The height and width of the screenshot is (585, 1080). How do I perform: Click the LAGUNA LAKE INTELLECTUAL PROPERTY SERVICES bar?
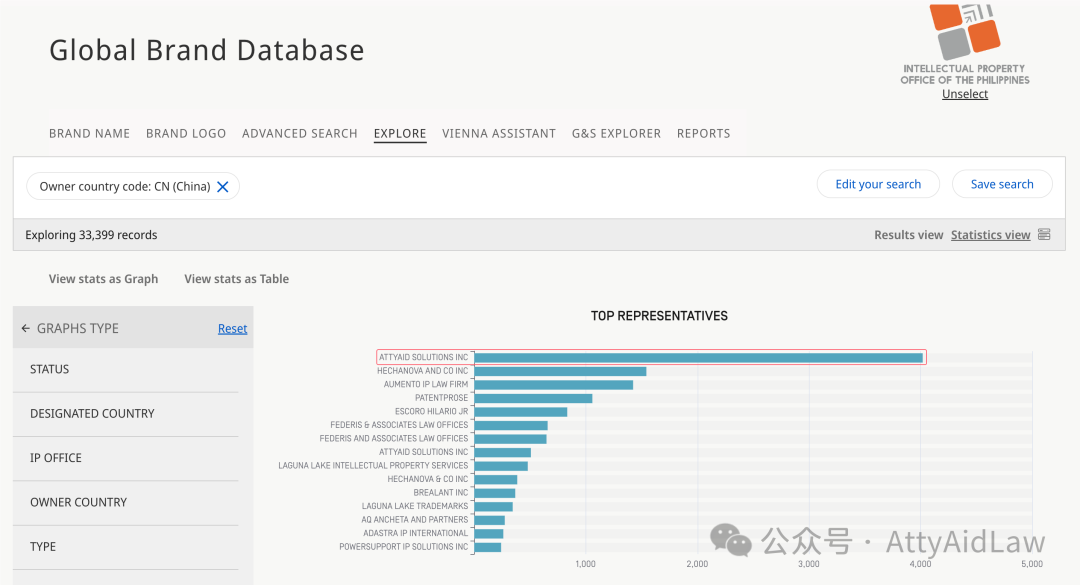(501, 466)
